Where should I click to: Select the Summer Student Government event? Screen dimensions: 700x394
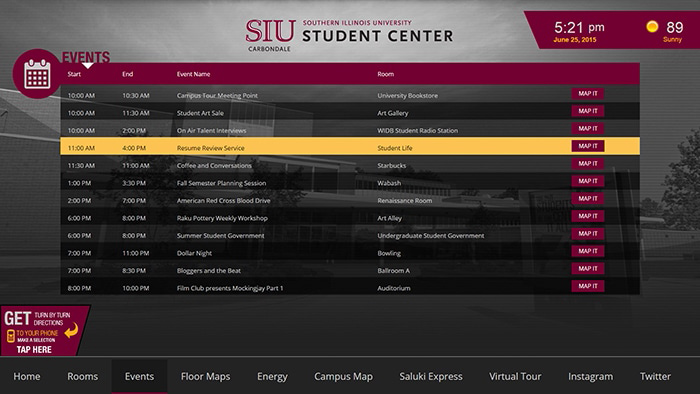coord(350,234)
